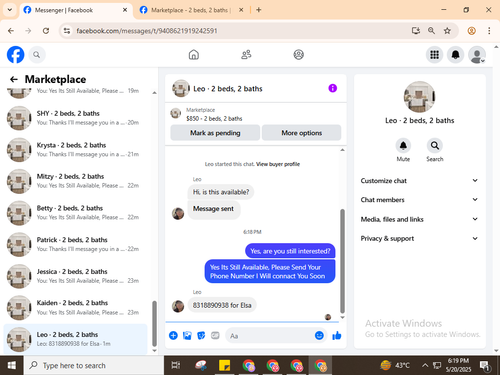Expand the Privacy & support section
500x375 pixels.
pos(419,238)
